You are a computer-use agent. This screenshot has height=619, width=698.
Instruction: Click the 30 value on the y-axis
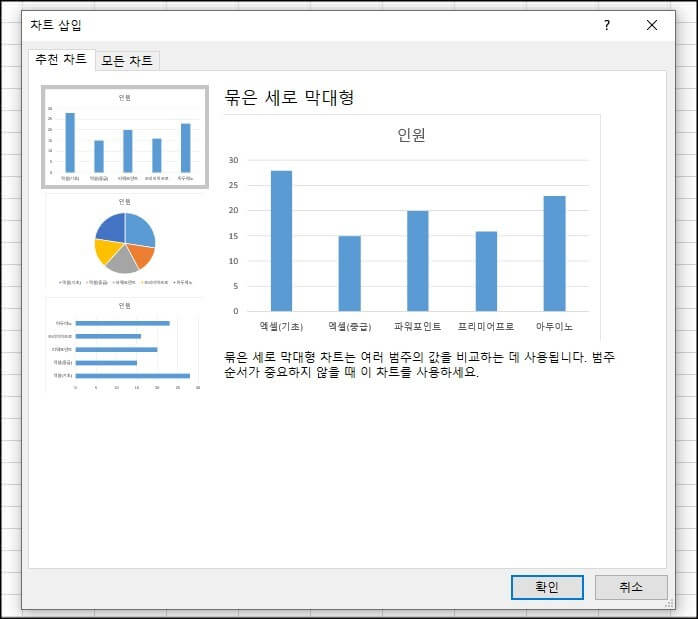(233, 160)
